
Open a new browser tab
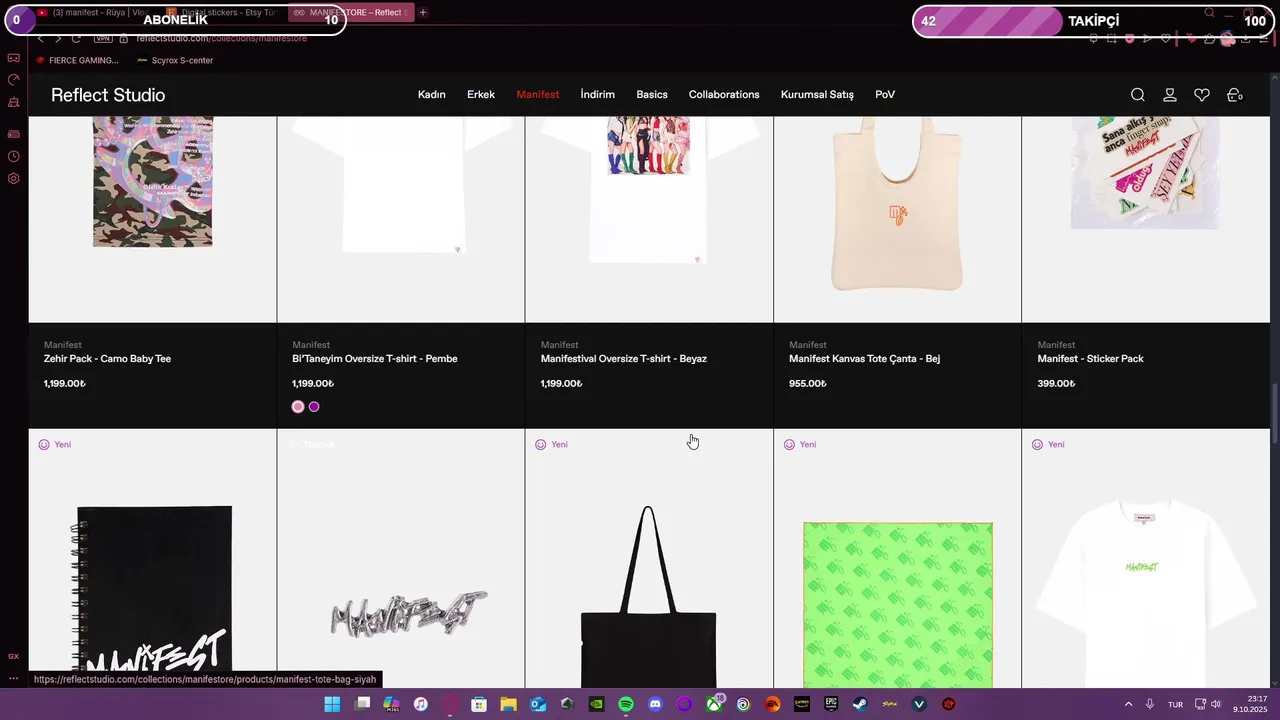coord(423,12)
